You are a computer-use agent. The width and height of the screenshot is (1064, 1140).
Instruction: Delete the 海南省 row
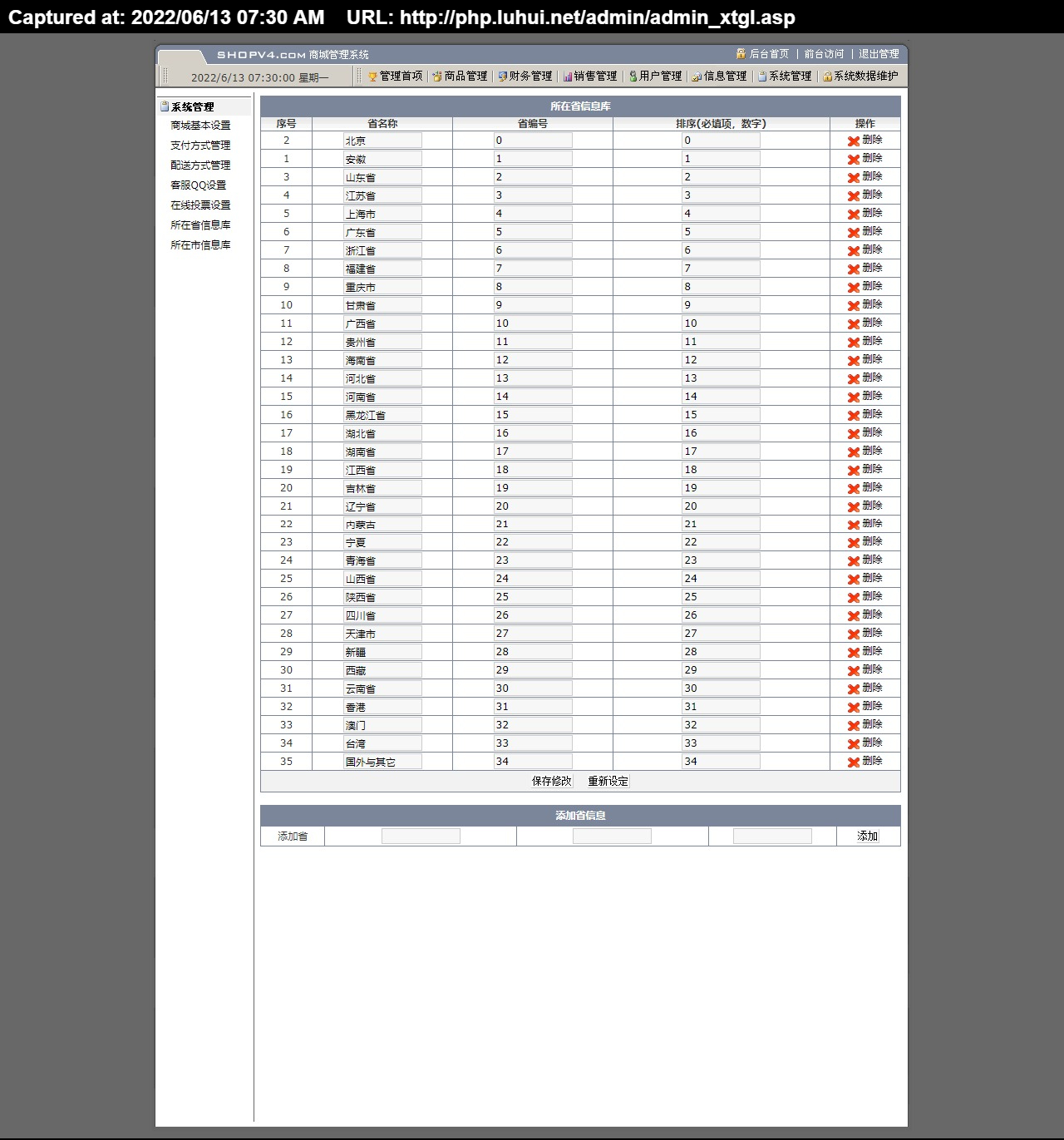click(864, 360)
